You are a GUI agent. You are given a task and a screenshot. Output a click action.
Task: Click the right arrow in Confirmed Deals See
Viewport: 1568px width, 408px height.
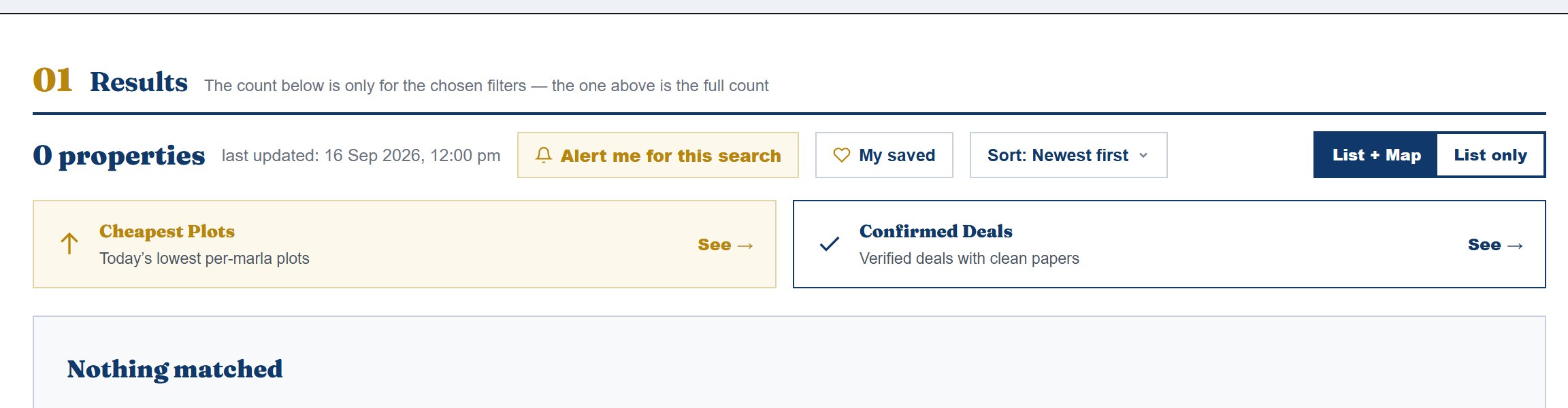tap(1515, 245)
